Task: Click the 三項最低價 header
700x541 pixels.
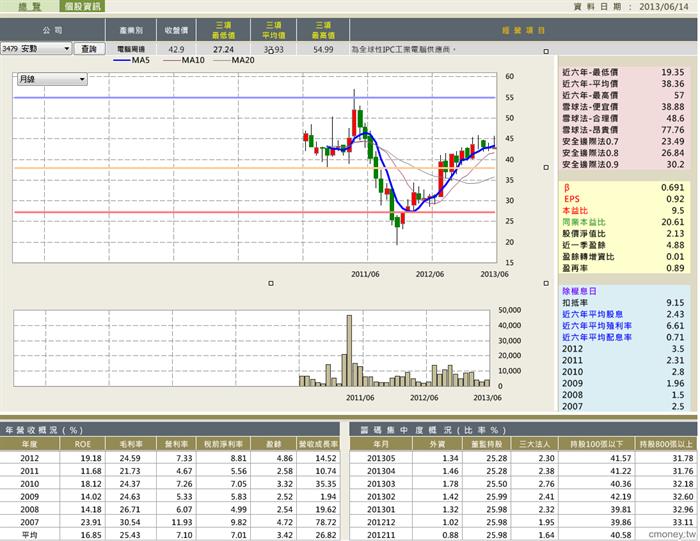Action: [x=224, y=30]
